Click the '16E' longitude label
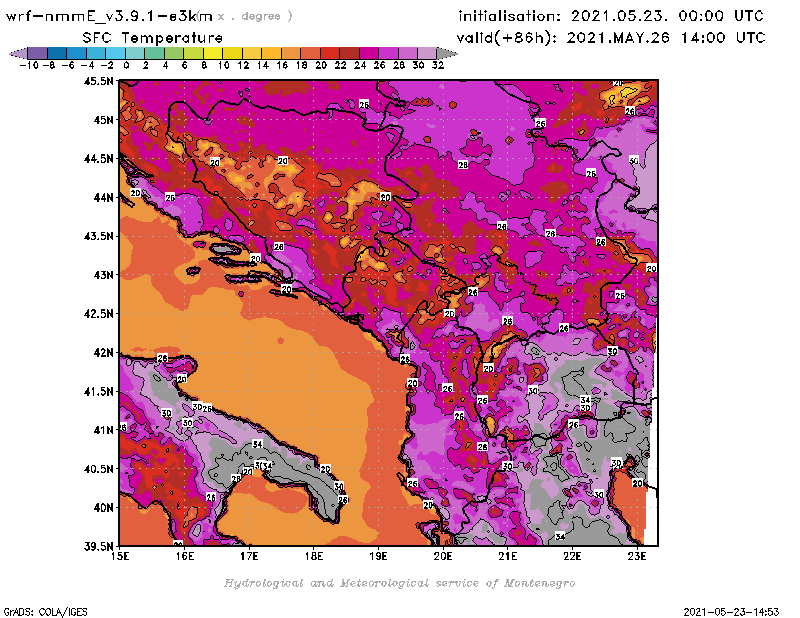This screenshot has height=618, width=800. tap(185, 556)
